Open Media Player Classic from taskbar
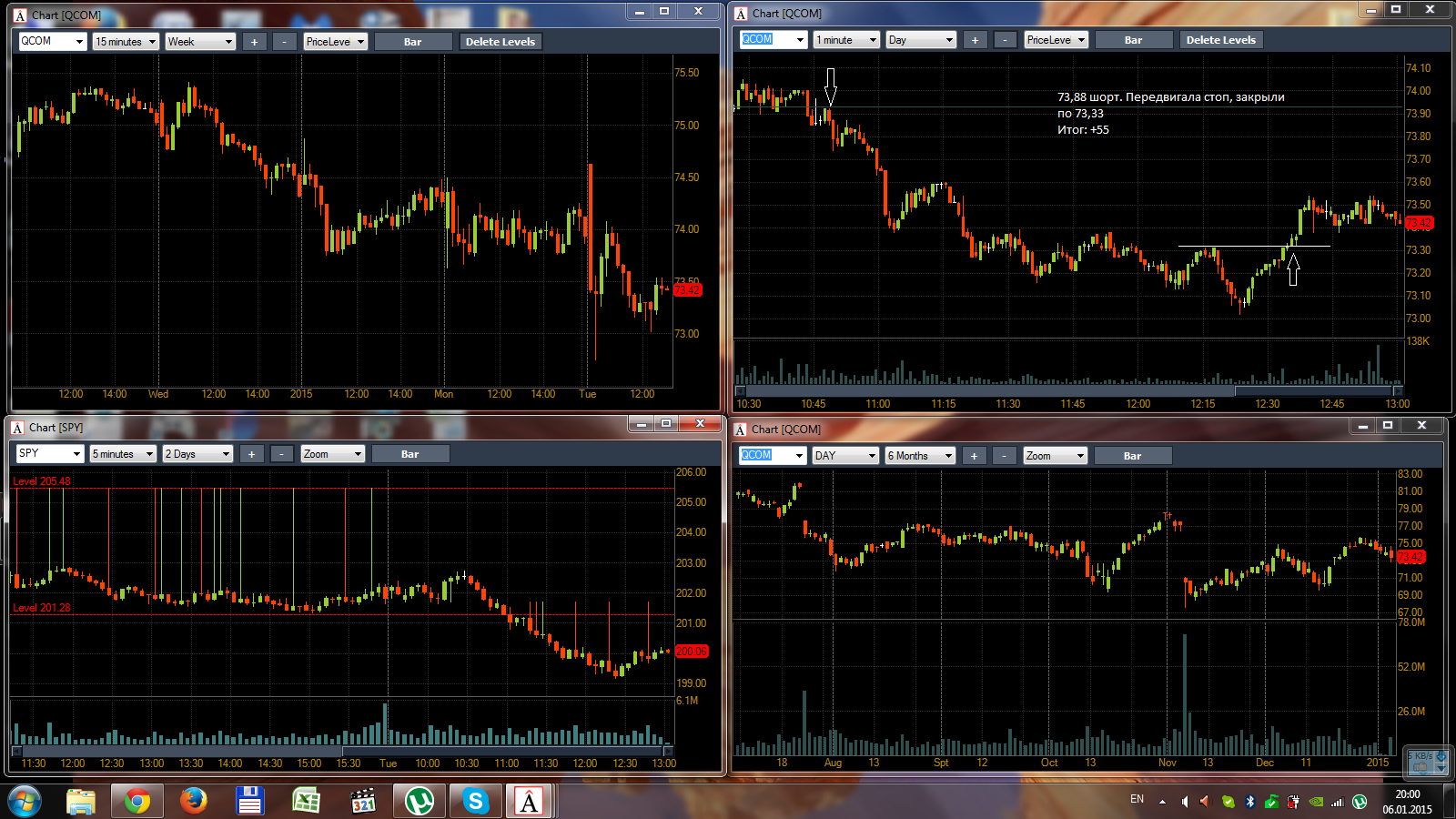Image resolution: width=1456 pixels, height=819 pixels. (363, 801)
